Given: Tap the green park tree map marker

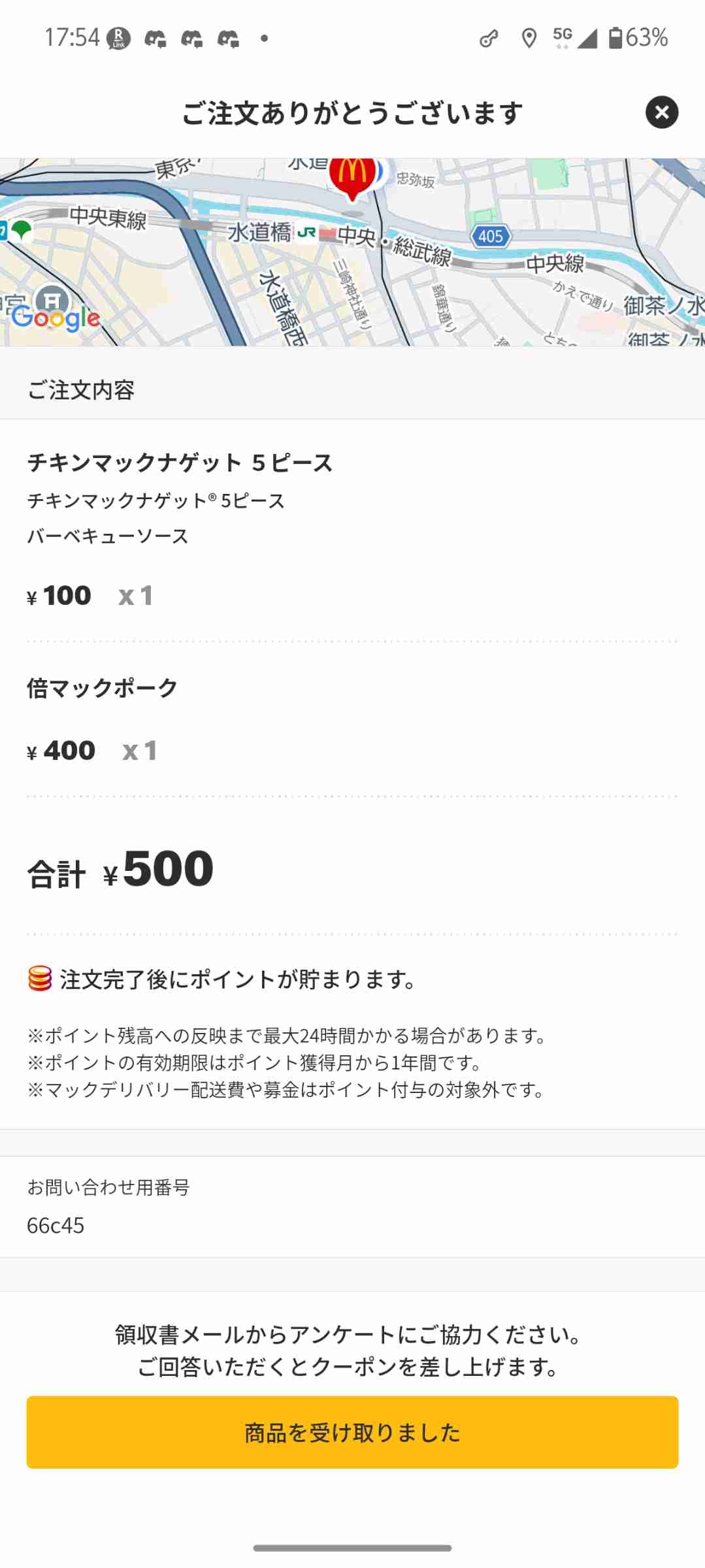Looking at the screenshot, I should coord(22,230).
